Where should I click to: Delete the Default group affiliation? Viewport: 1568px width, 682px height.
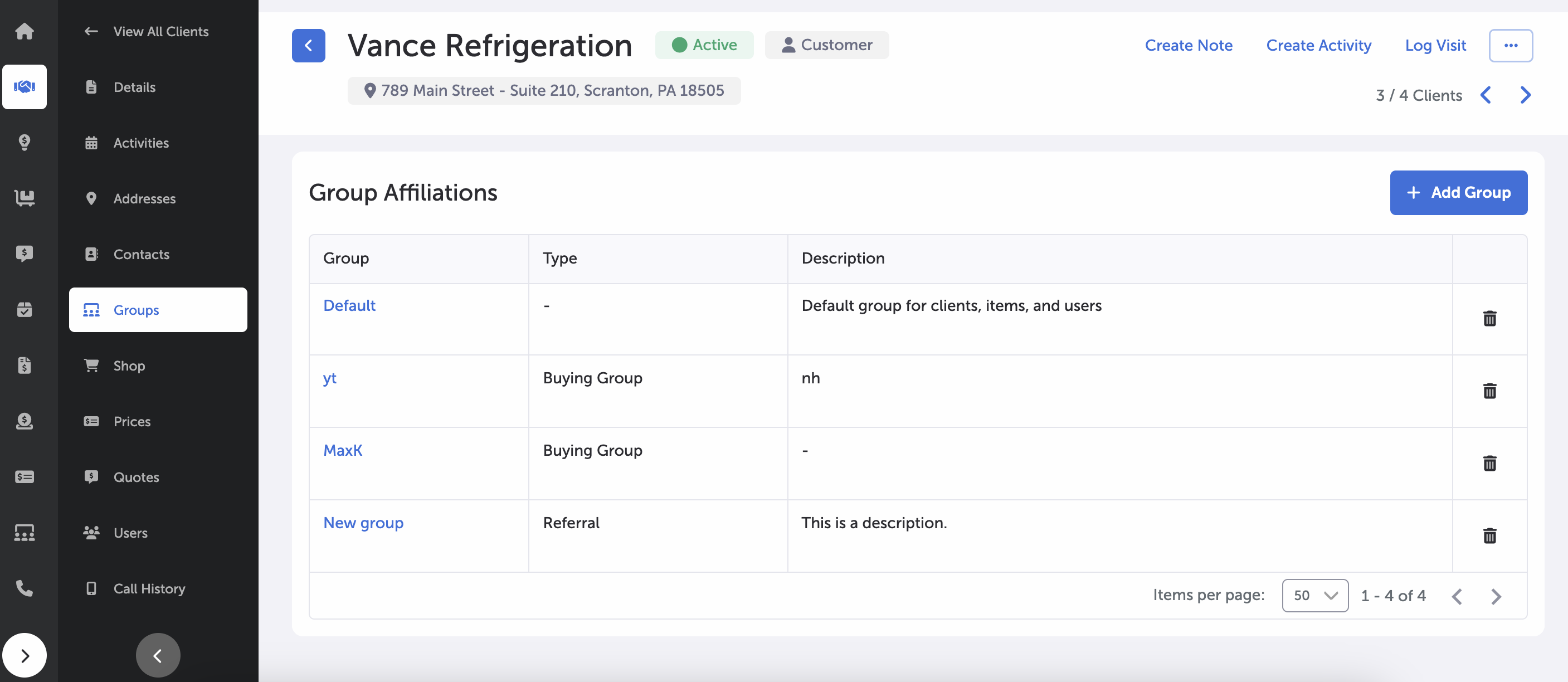click(1489, 319)
